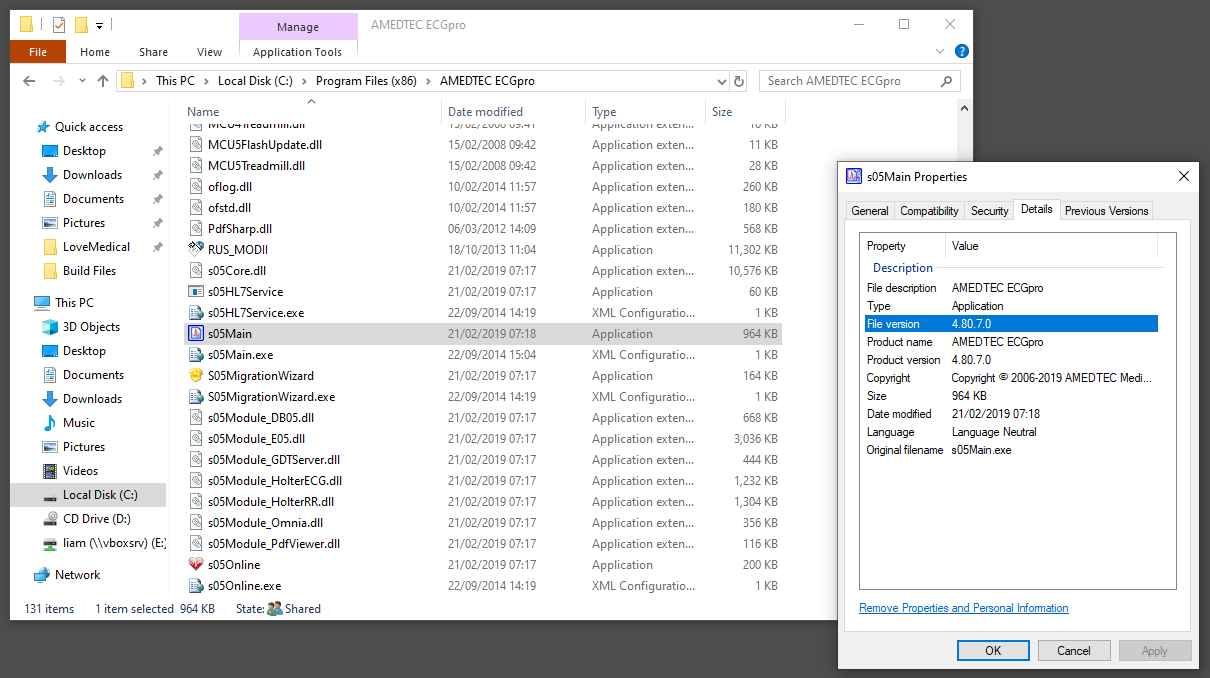Select the Copyright property row
This screenshot has width=1210, height=678.
(1011, 378)
